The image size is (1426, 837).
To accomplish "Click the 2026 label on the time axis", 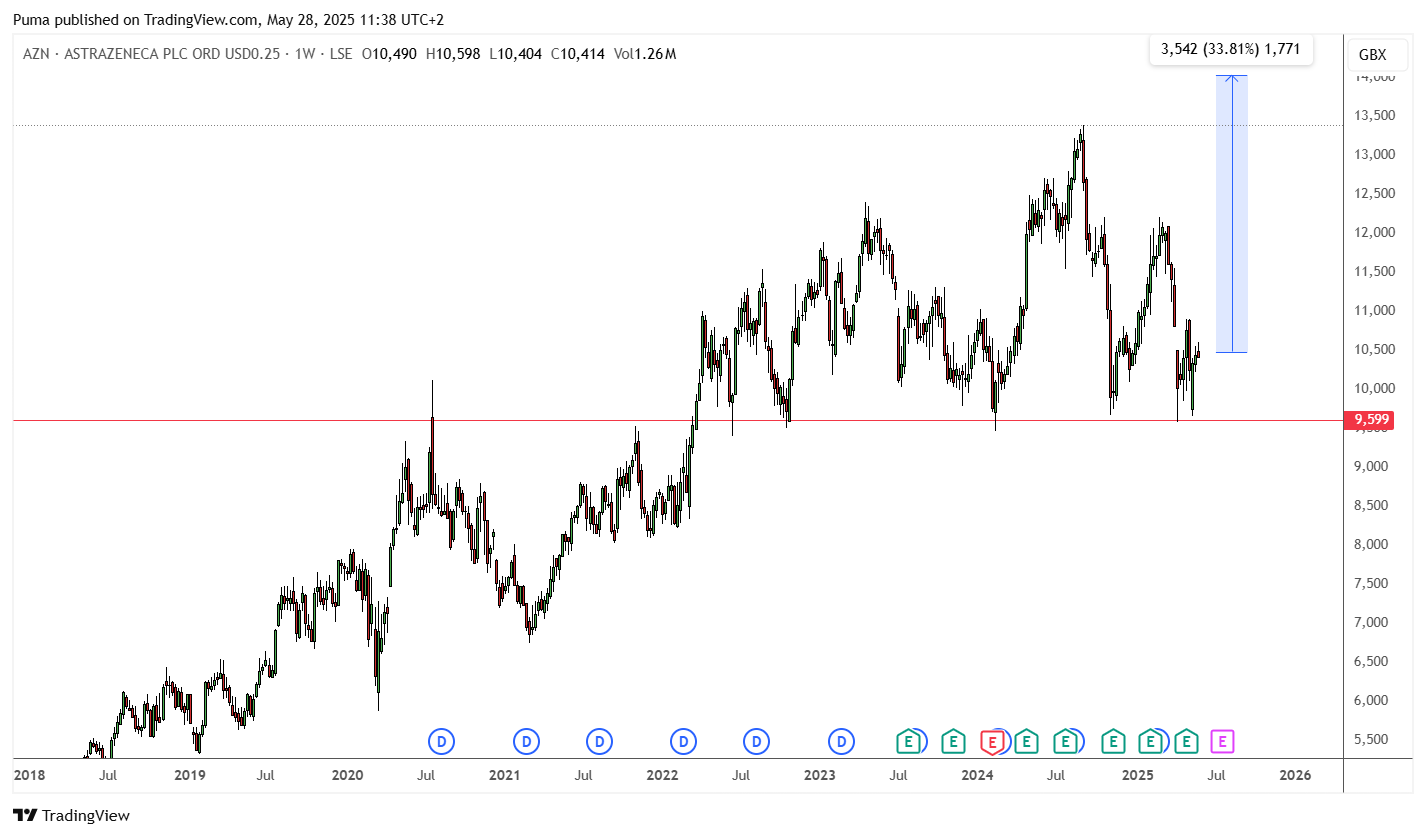I will click(x=1294, y=775).
